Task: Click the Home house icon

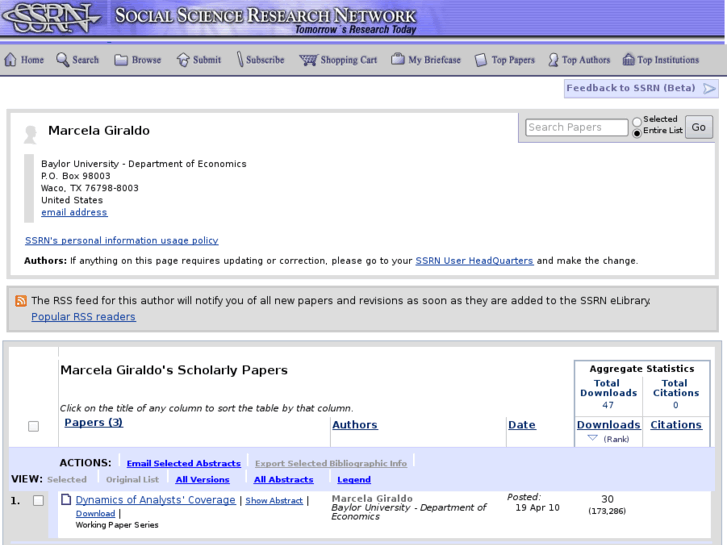Action: click(10, 59)
